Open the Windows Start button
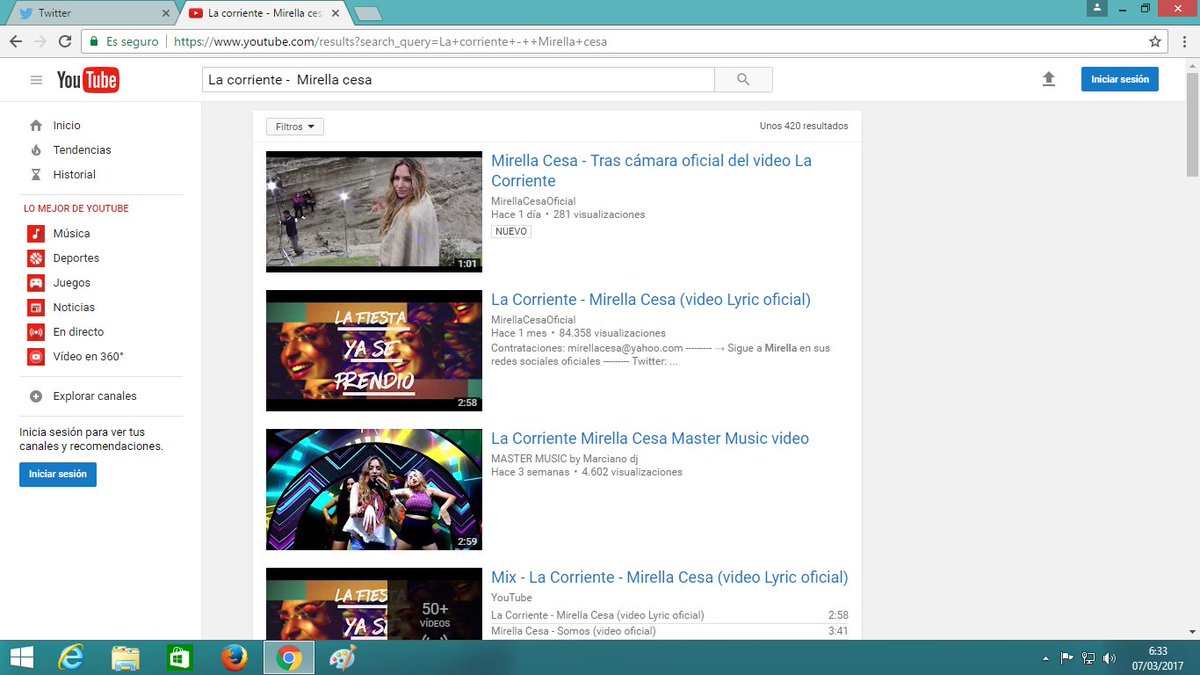Image resolution: width=1200 pixels, height=675 pixels. point(21,657)
